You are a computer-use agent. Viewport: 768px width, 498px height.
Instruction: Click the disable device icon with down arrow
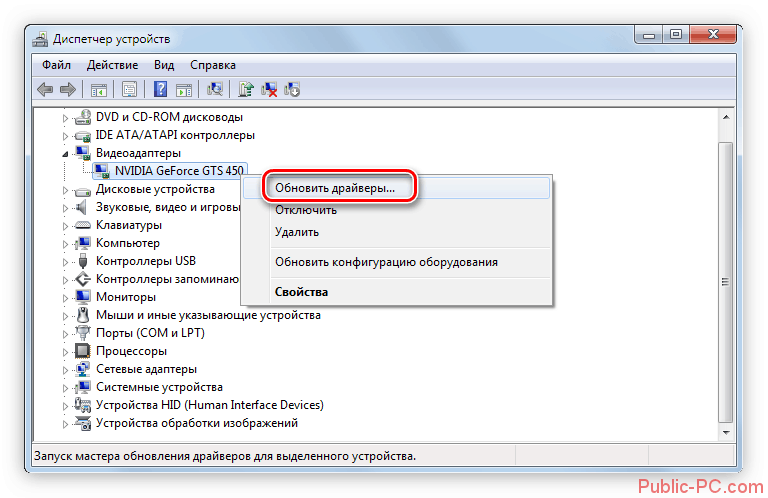point(292,89)
